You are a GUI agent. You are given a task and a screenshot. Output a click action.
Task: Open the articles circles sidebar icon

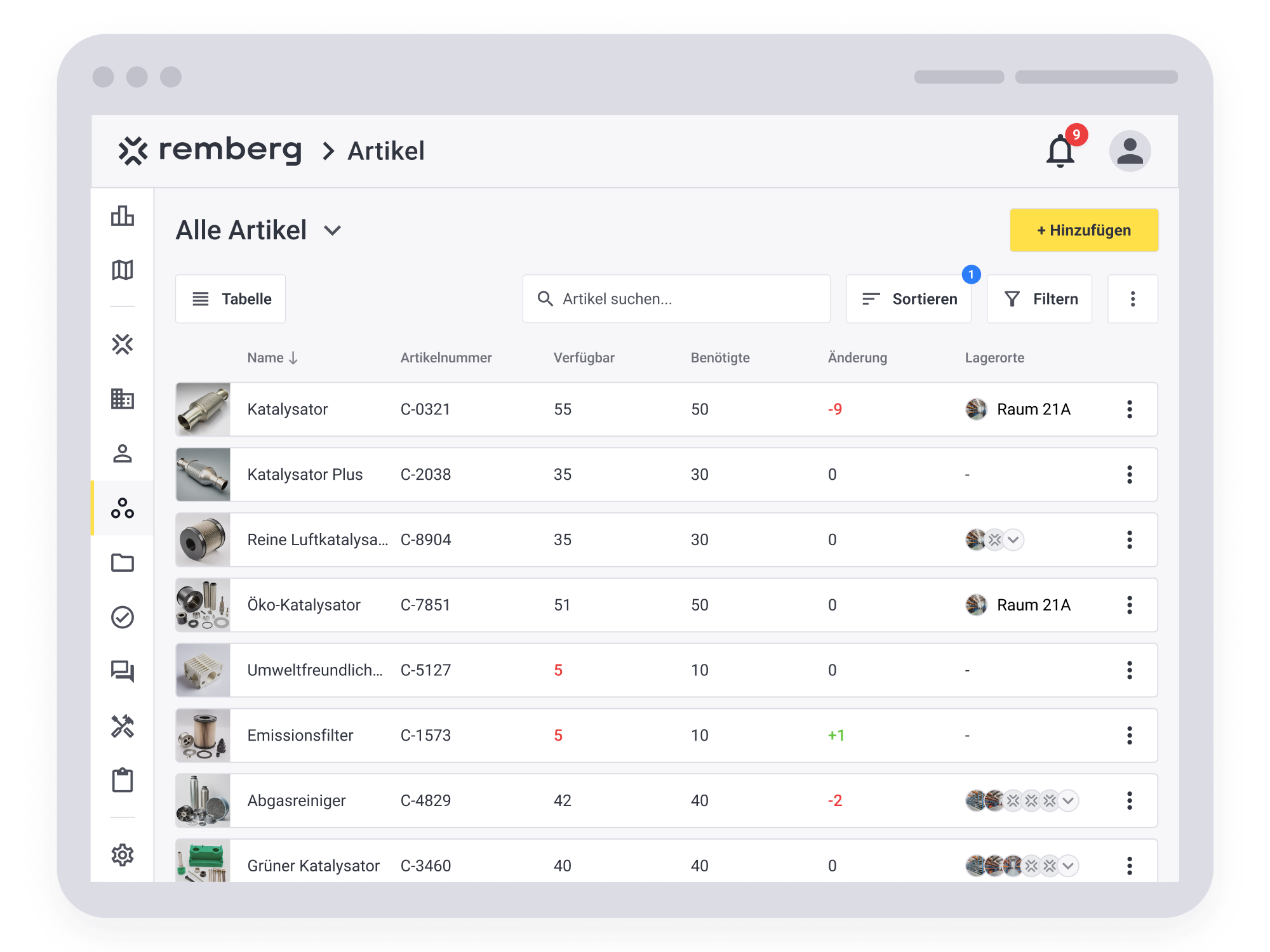click(123, 508)
